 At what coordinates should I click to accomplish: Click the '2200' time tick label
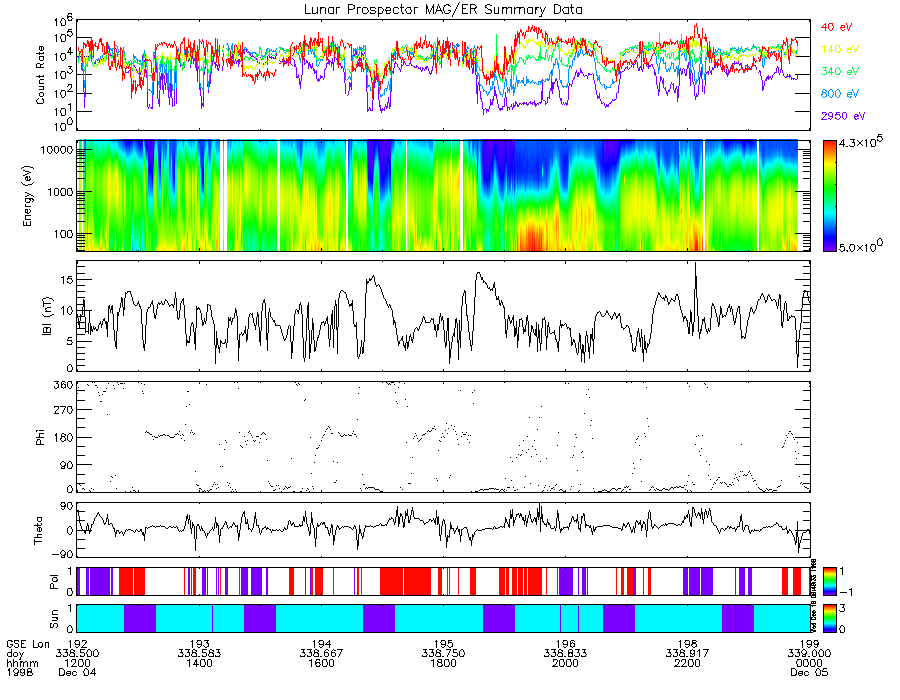coord(688,663)
